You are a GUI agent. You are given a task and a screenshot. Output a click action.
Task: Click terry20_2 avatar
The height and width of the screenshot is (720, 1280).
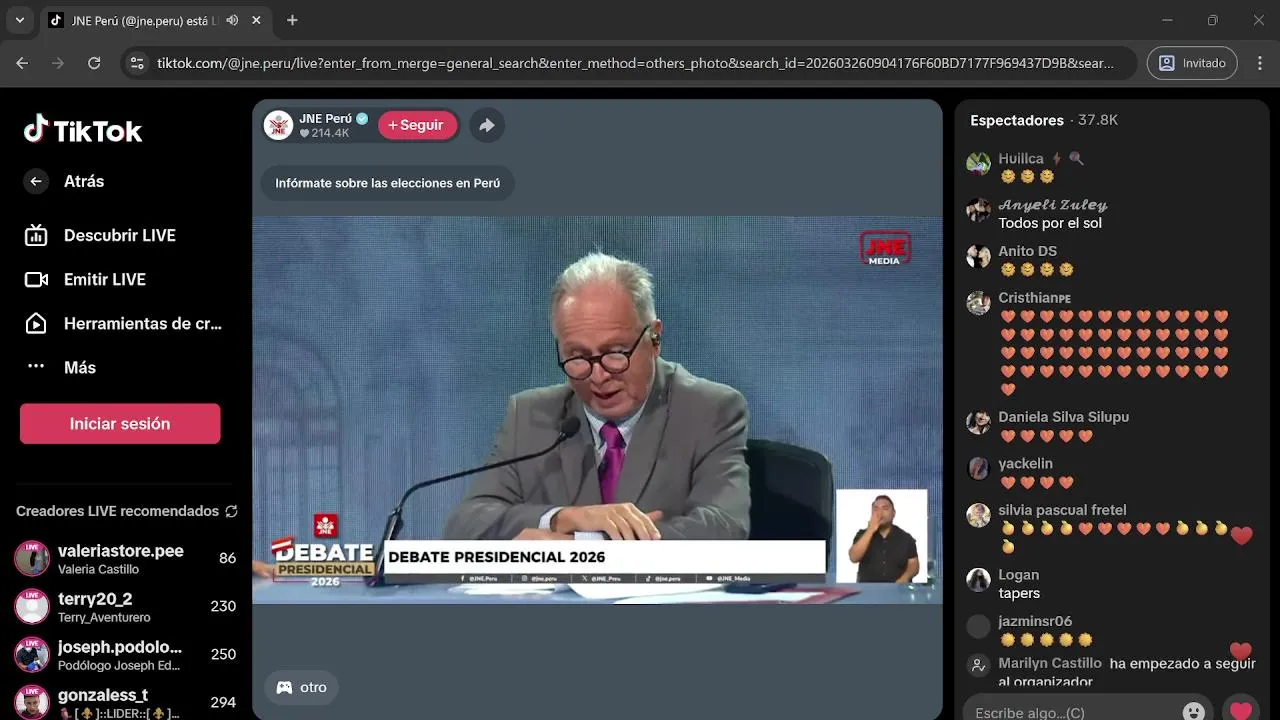point(32,607)
